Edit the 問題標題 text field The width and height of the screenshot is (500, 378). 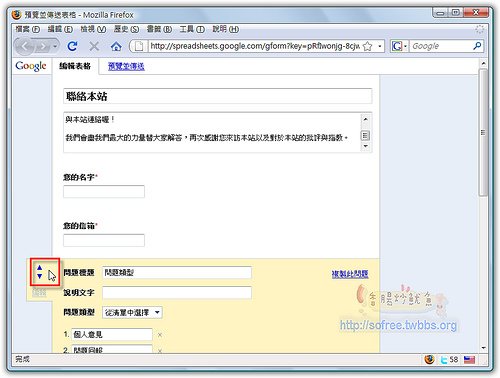pyautogui.click(x=177, y=272)
